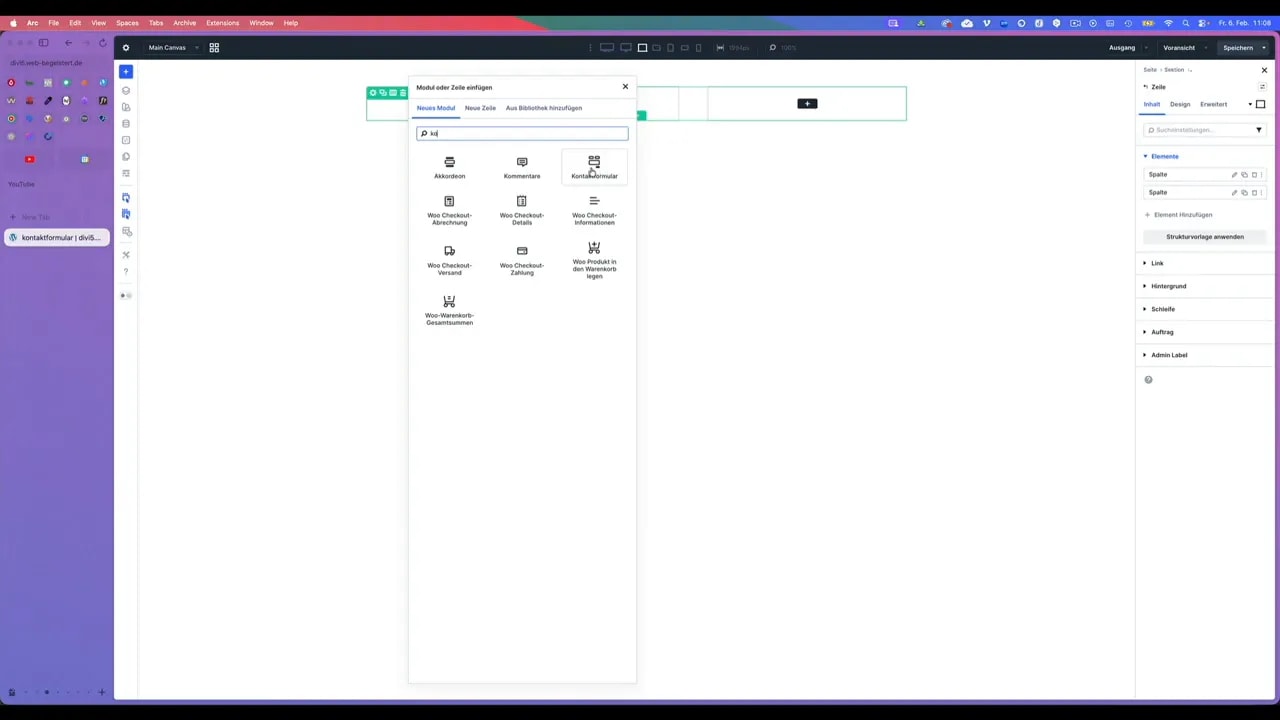This screenshot has width=1280, height=720.
Task: Click the Strukturvorlage anwenden button
Action: tap(1205, 236)
